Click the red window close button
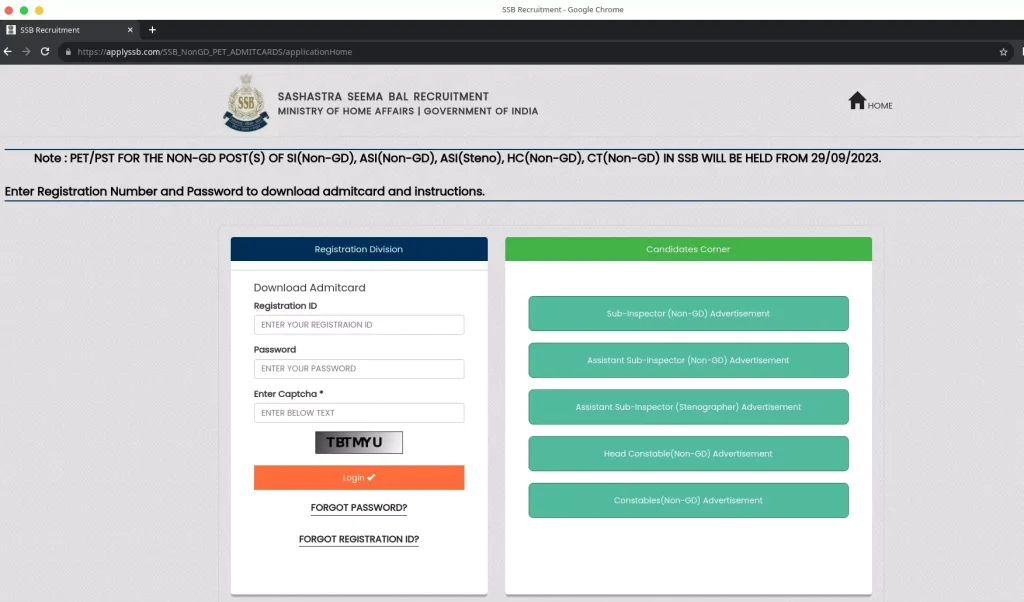Image resolution: width=1024 pixels, height=602 pixels. (x=8, y=10)
